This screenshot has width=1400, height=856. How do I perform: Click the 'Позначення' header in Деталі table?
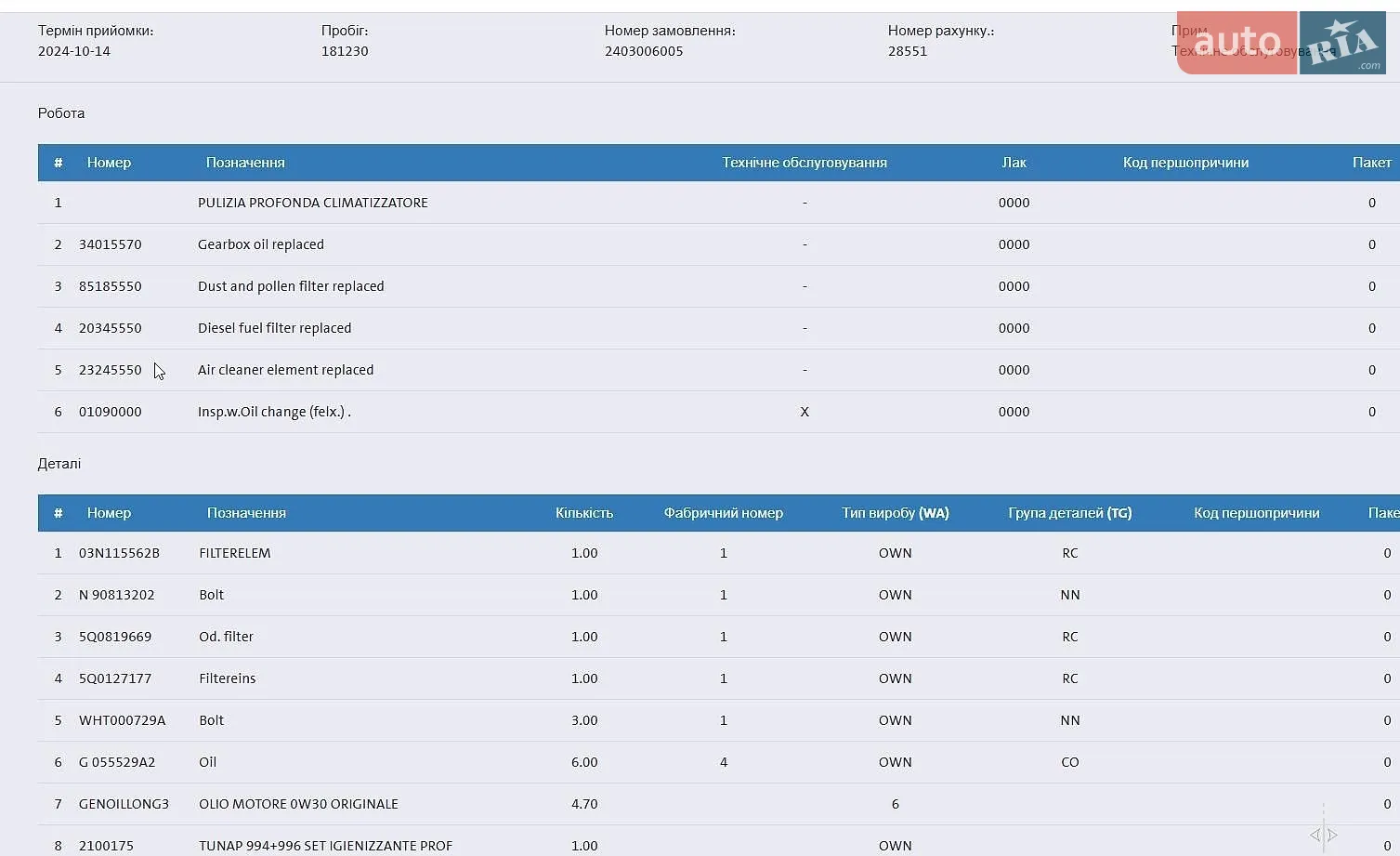(x=246, y=513)
